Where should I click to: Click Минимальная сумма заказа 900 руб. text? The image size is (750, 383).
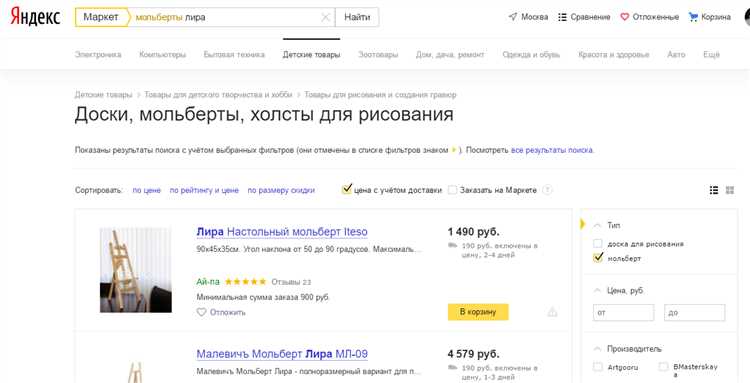pyautogui.click(x=263, y=297)
